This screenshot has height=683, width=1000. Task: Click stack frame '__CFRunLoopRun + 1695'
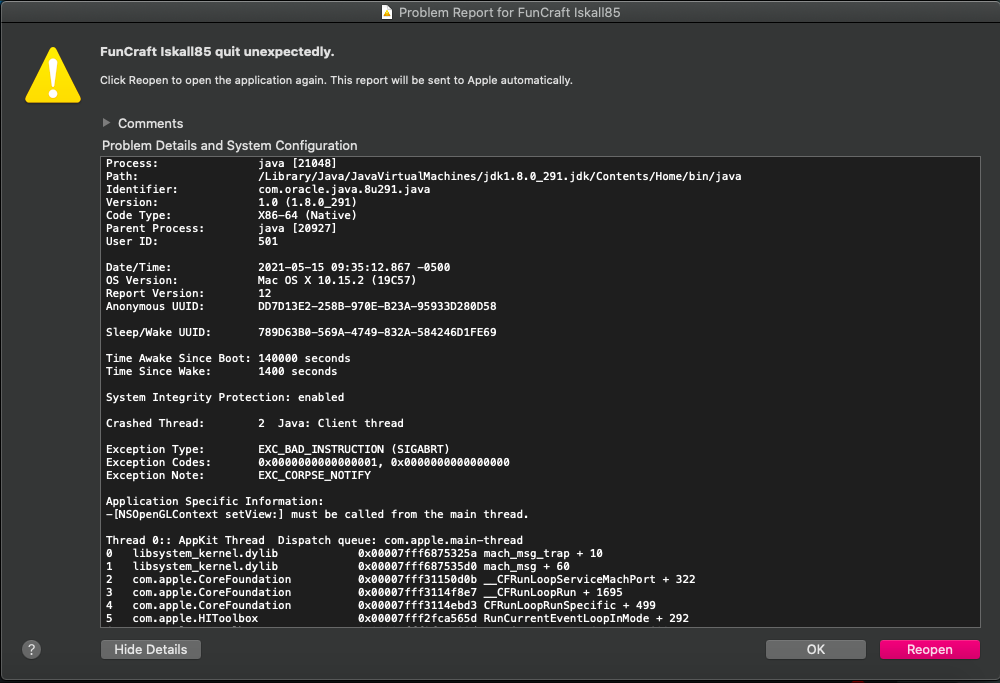(364, 592)
